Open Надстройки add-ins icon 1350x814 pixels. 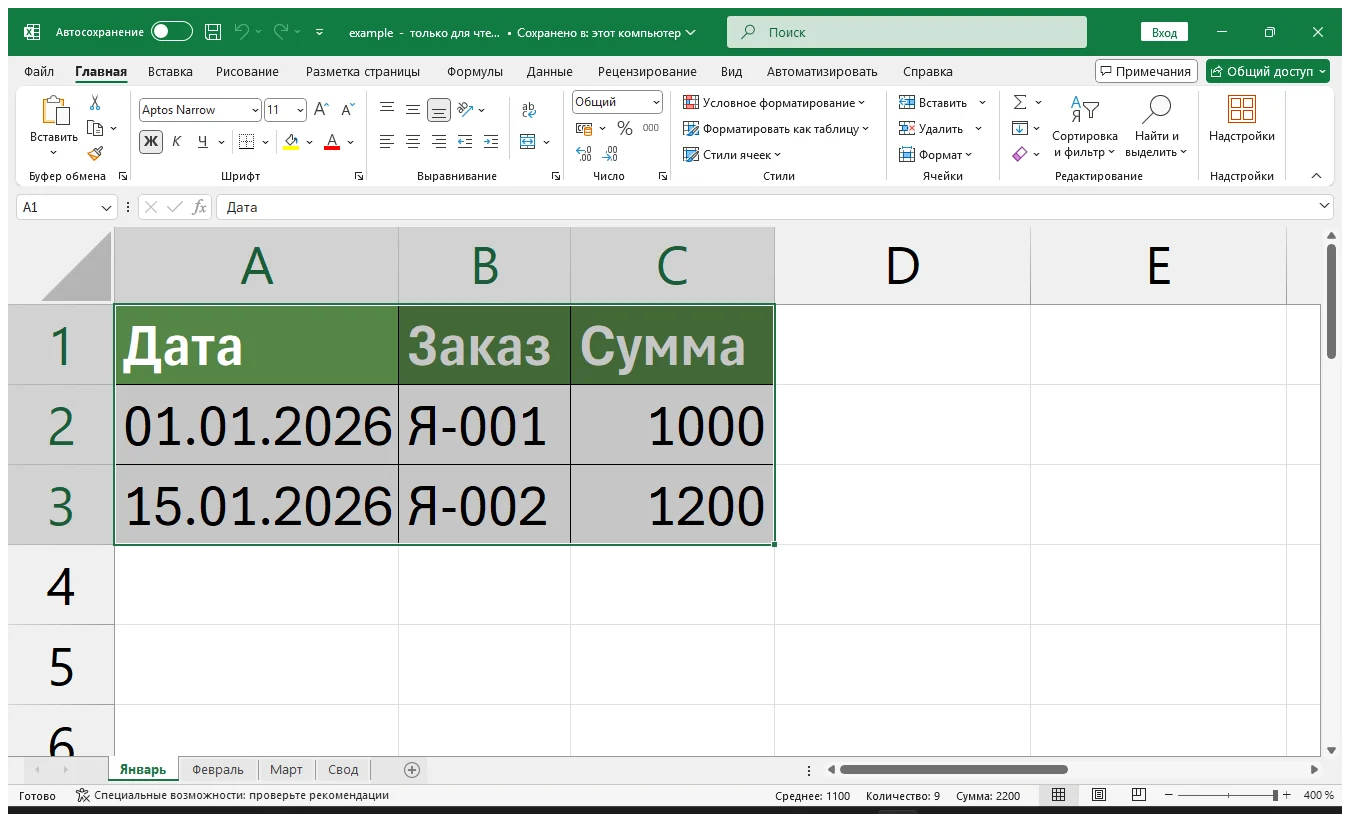click(x=1242, y=110)
